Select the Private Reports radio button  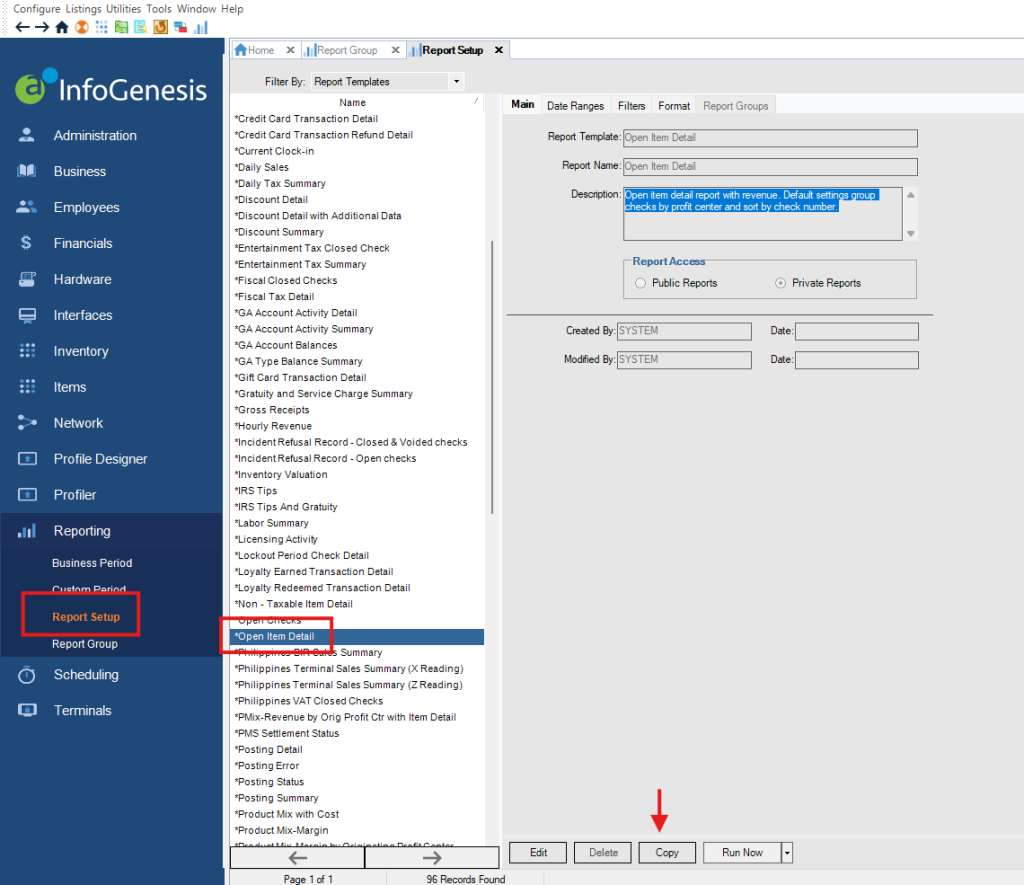[780, 283]
